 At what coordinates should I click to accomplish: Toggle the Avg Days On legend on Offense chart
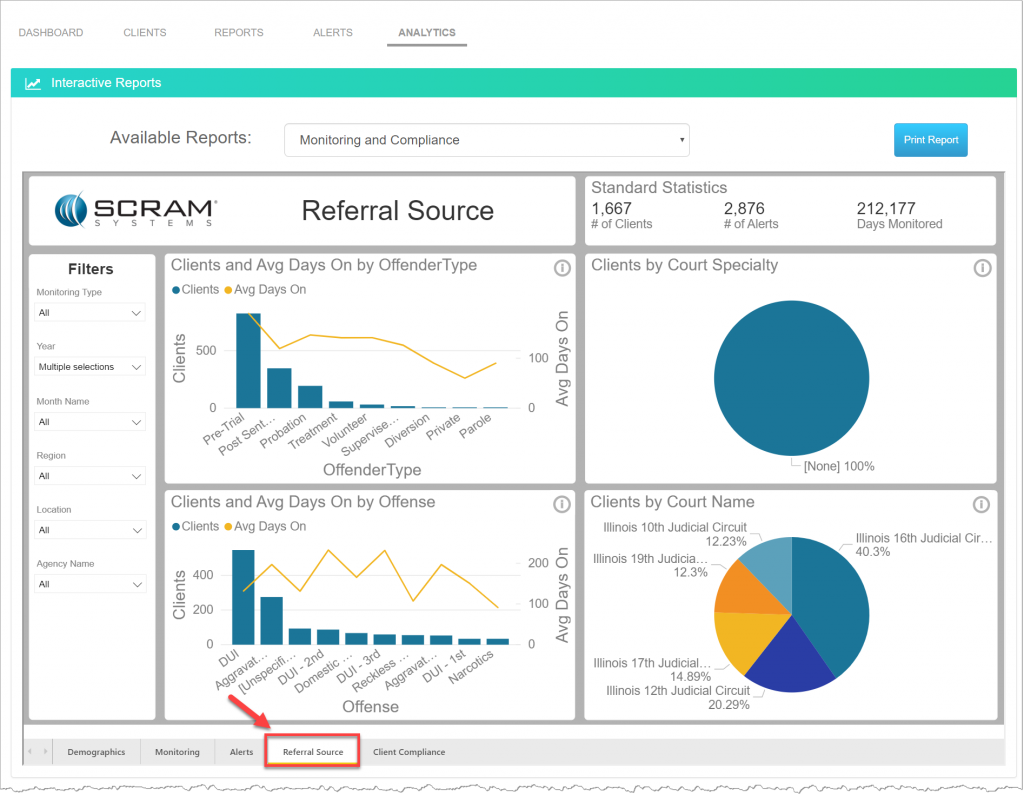269,526
